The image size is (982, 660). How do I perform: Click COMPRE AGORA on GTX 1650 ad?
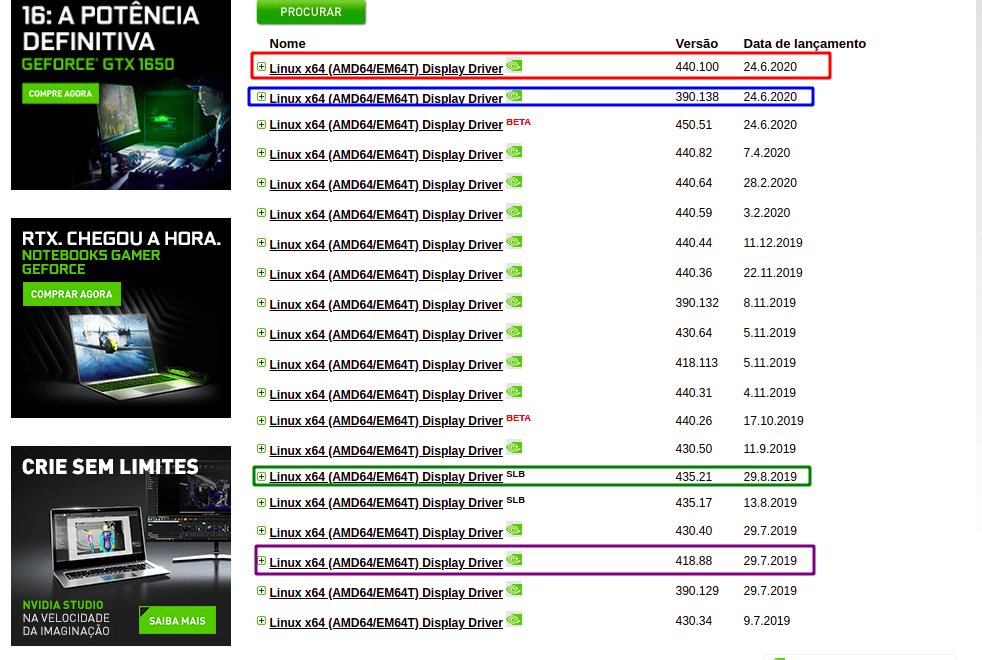pyautogui.click(x=62, y=94)
